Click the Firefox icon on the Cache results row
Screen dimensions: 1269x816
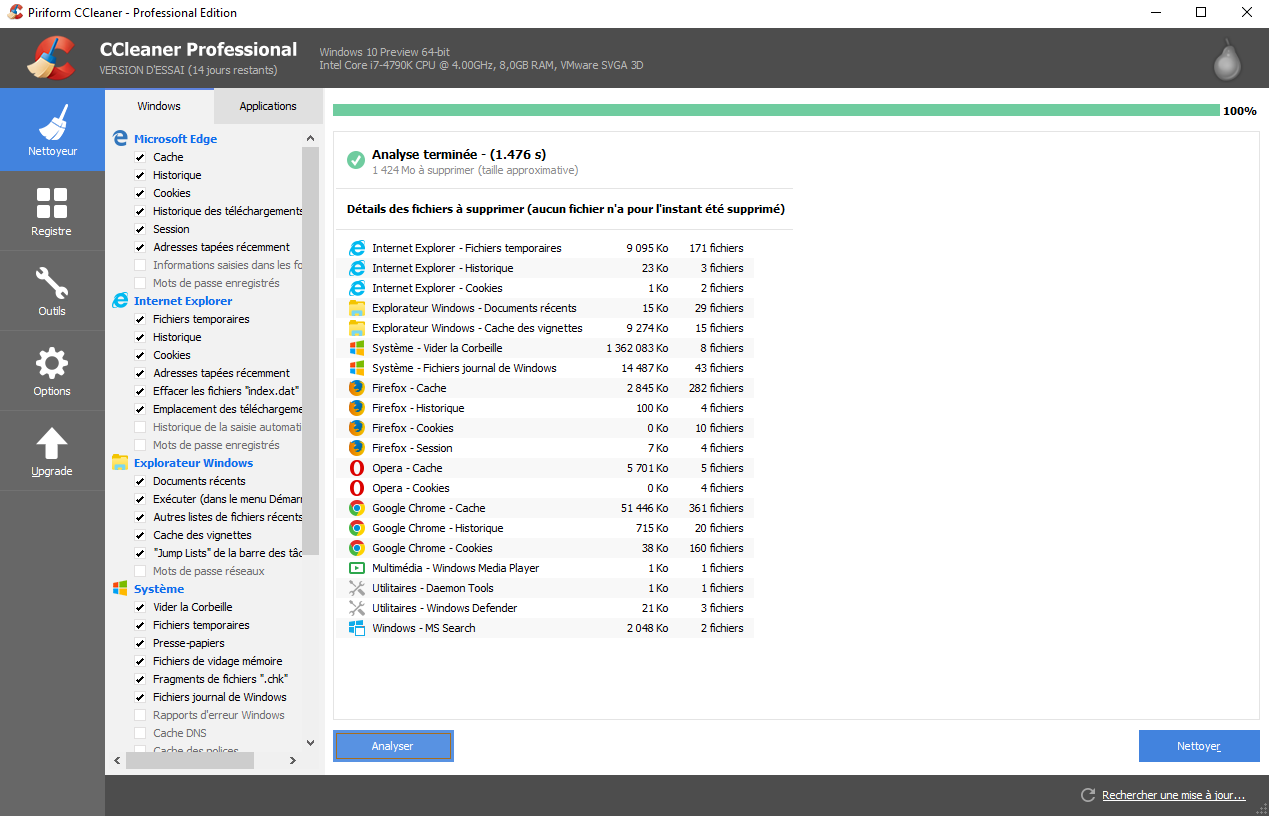click(x=357, y=388)
